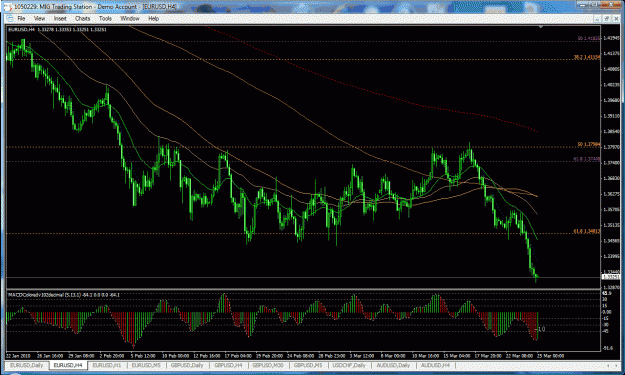Viewport: 625px width, 375px height.
Task: Open the Insert menu
Action: (x=60, y=18)
